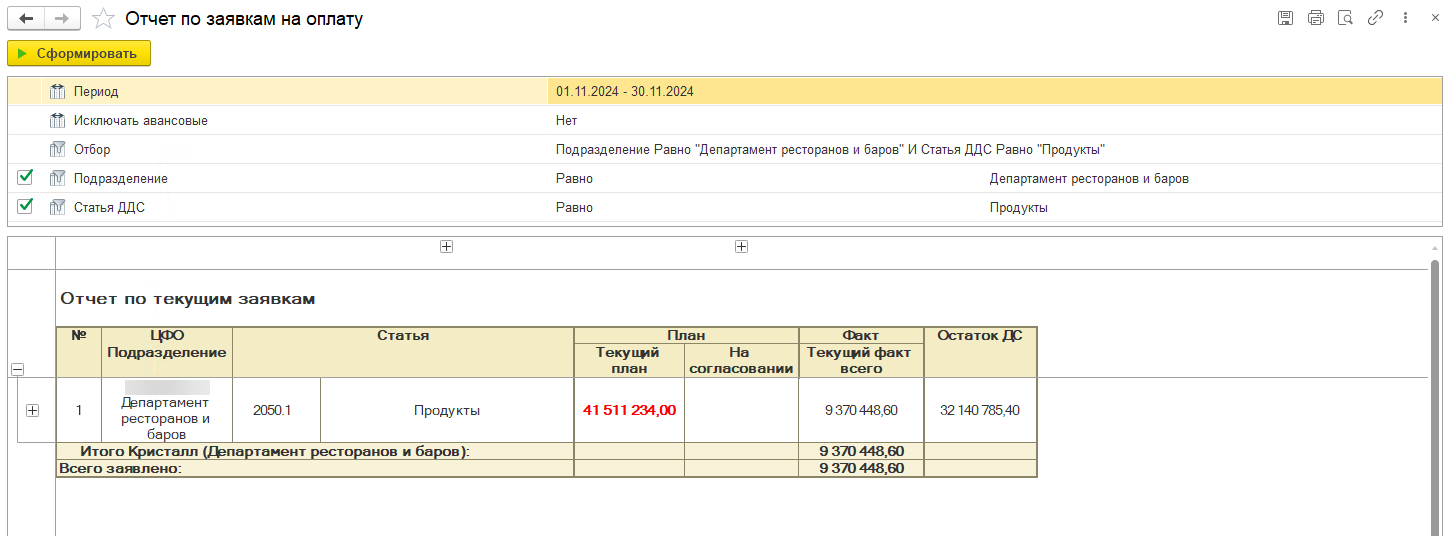Add report to favorites with star icon

point(102,18)
